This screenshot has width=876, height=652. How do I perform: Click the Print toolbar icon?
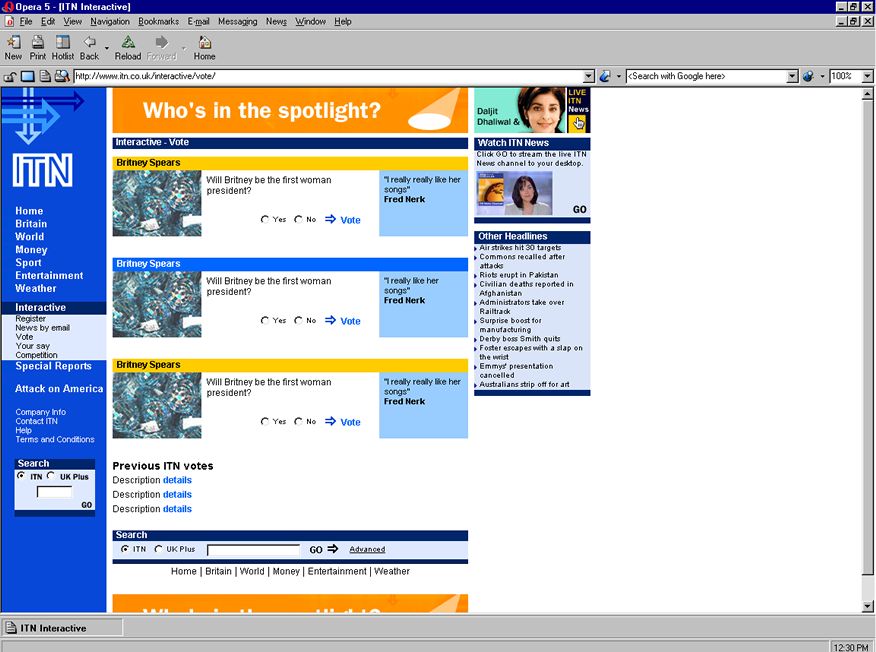tap(37, 42)
